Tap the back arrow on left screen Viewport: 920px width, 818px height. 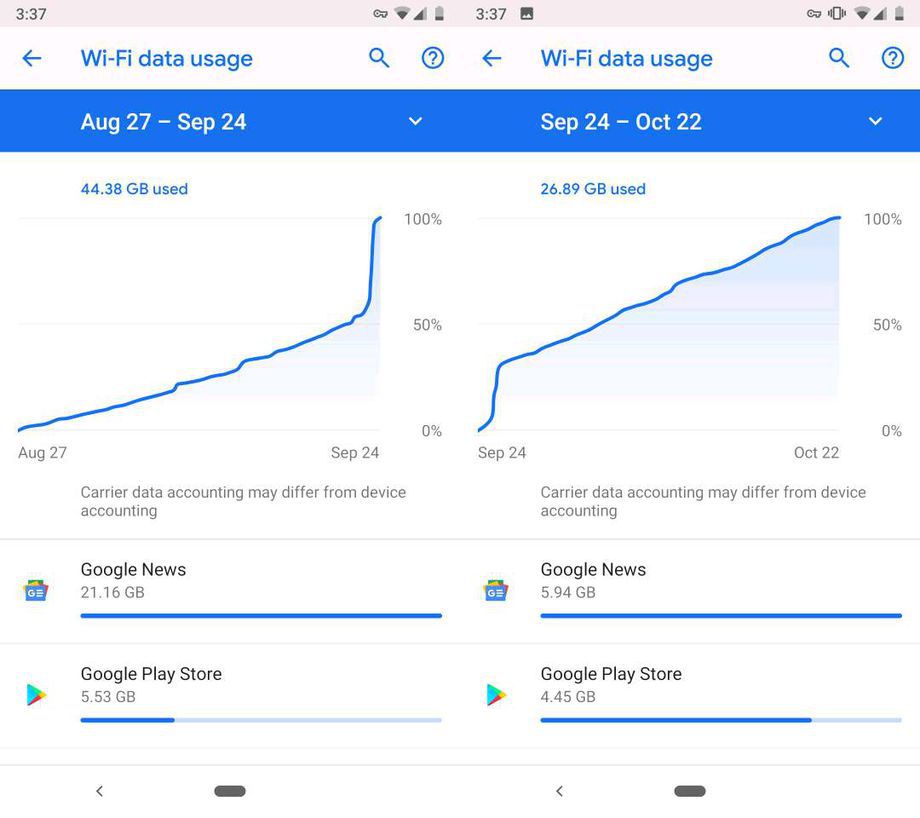click(32, 58)
